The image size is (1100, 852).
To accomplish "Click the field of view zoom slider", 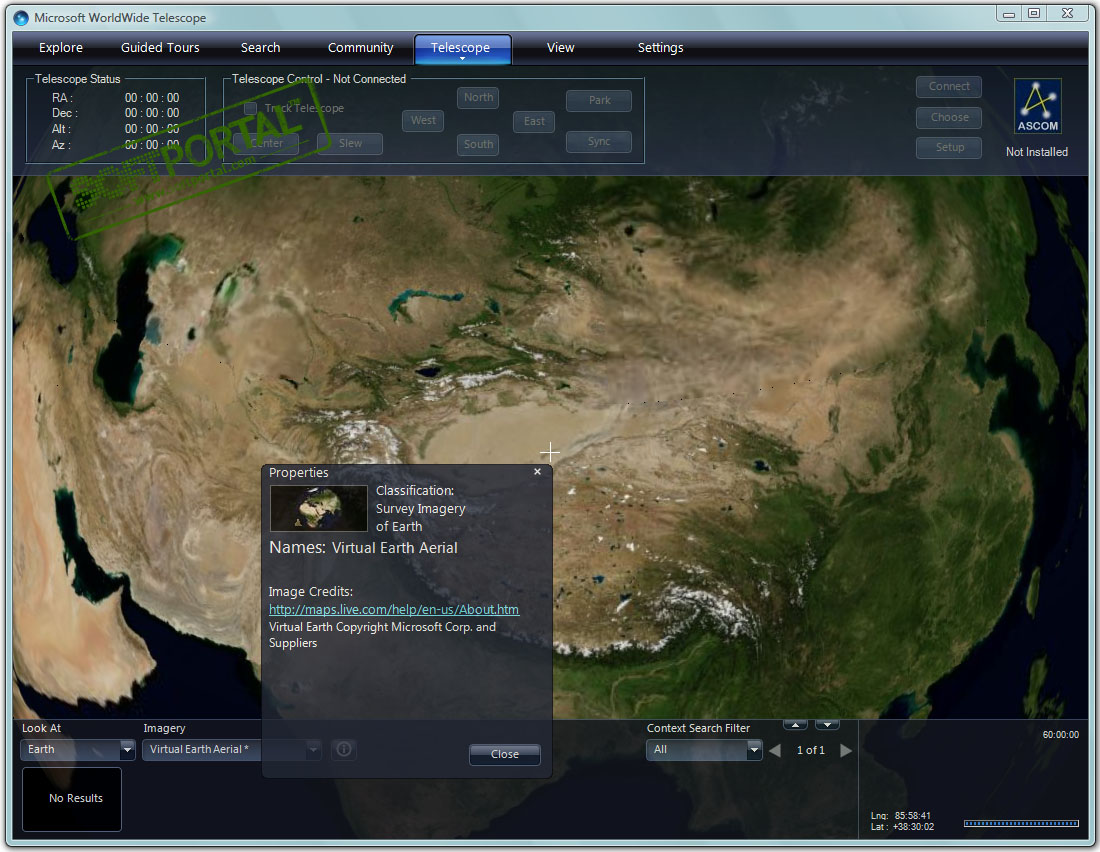I will tap(1021, 823).
